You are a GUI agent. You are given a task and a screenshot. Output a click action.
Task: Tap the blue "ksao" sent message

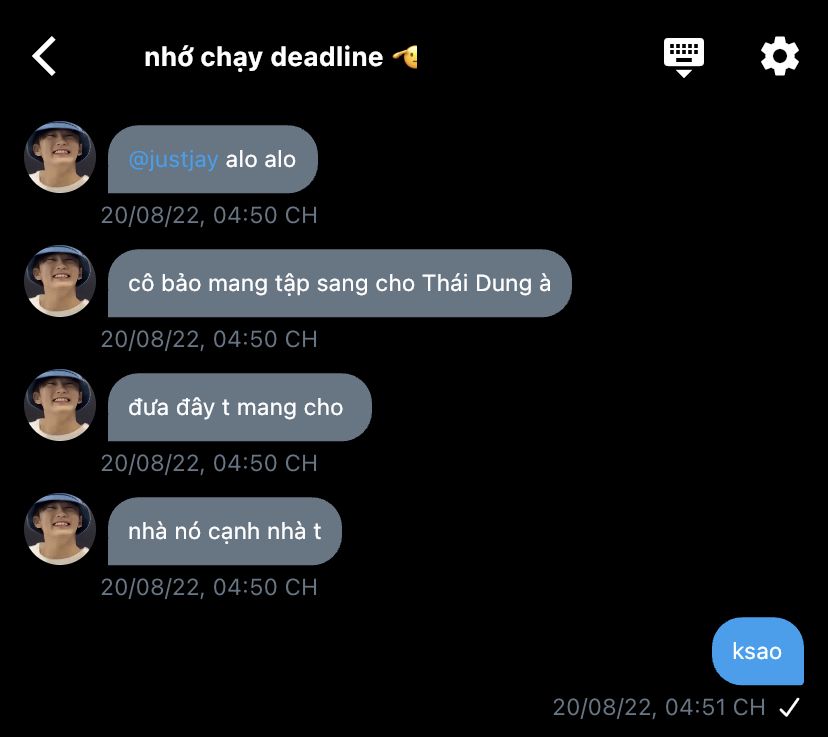click(x=757, y=651)
